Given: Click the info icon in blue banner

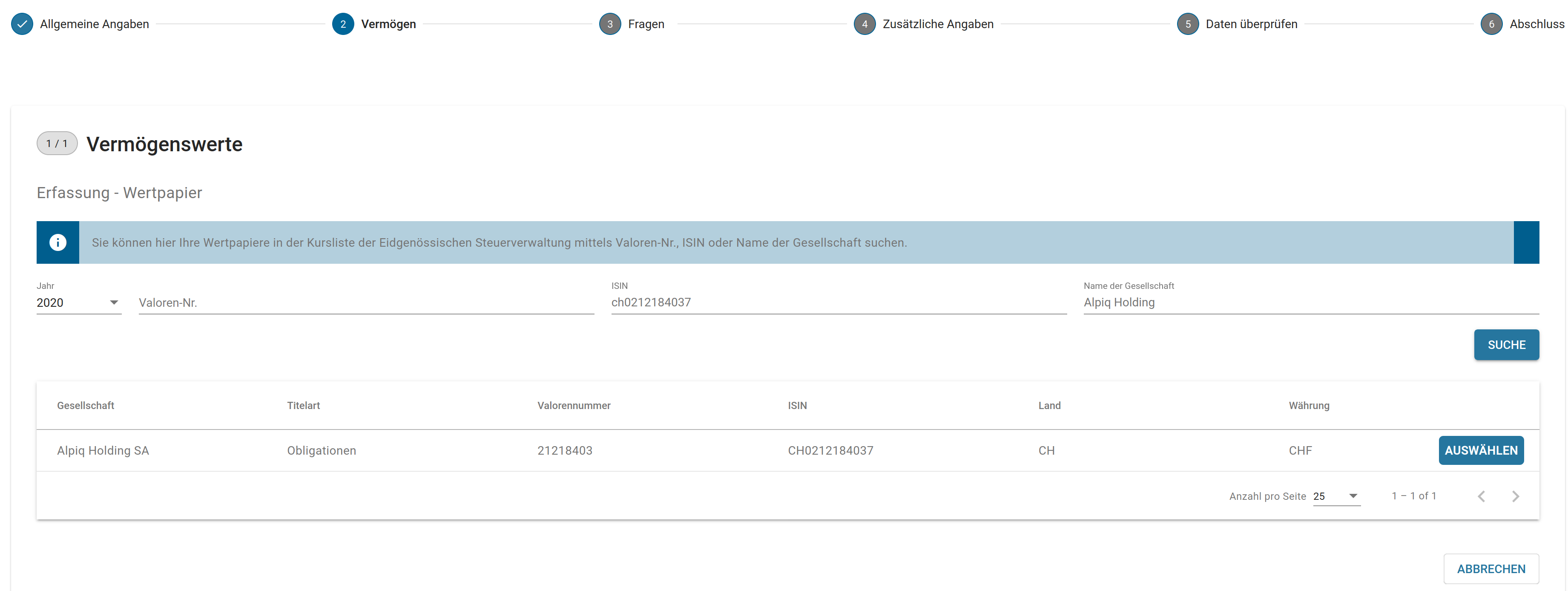Looking at the screenshot, I should (58, 242).
